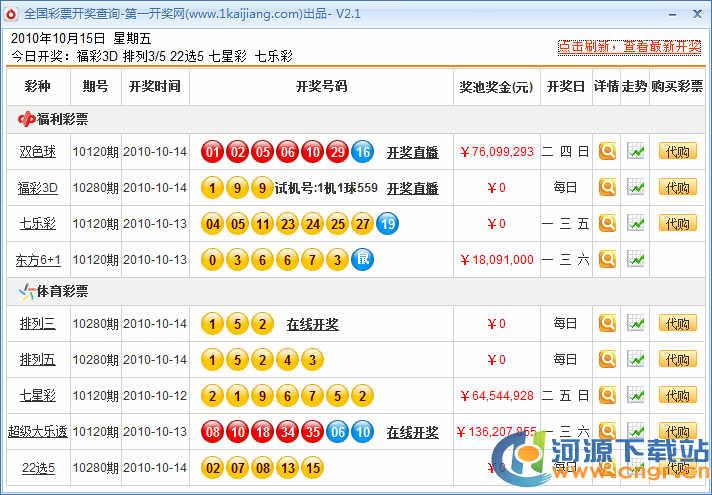Viewport: 712px width, 495px height.
Task: Click 代购 button for 双色球
Action: click(677, 152)
